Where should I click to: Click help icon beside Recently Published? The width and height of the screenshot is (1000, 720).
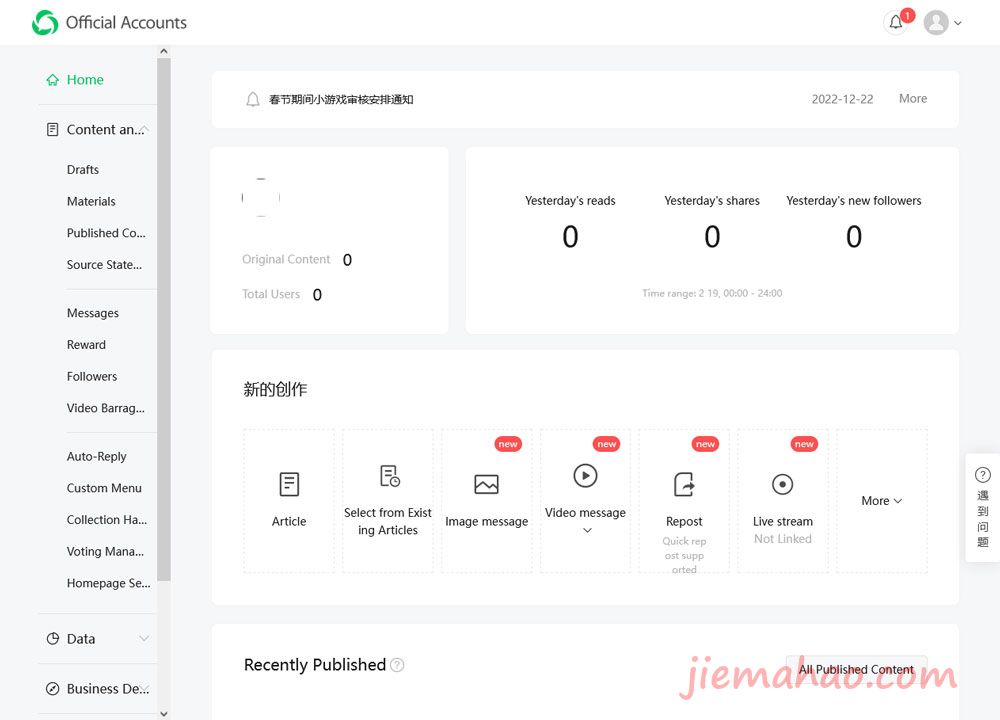(x=397, y=665)
